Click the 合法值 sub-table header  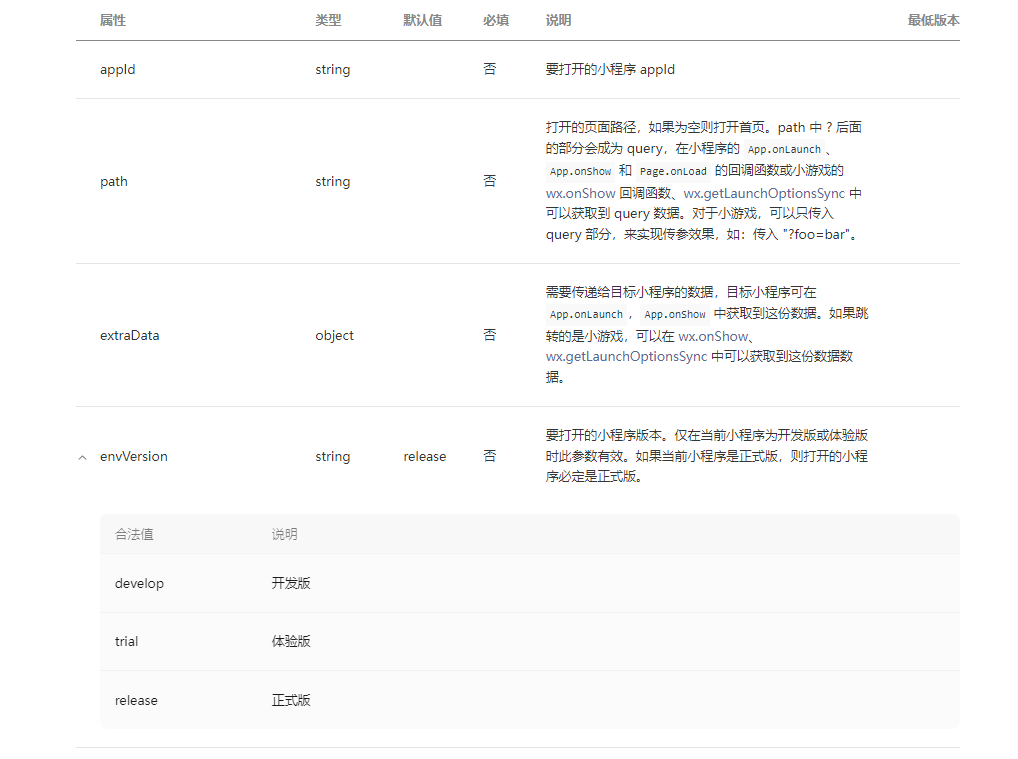134,534
